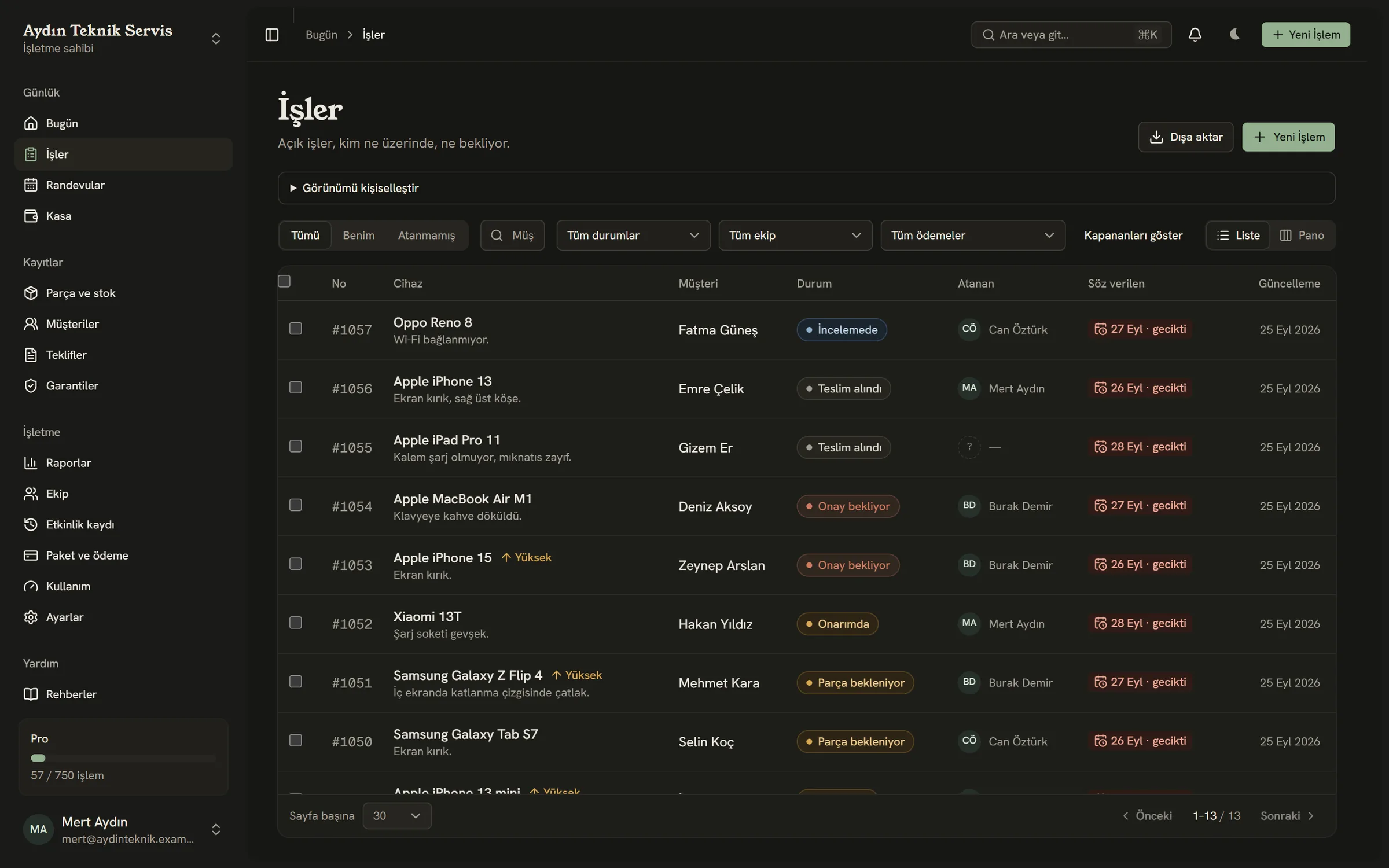Check the row for job #1056
The height and width of the screenshot is (868, 1389).
tap(296, 387)
